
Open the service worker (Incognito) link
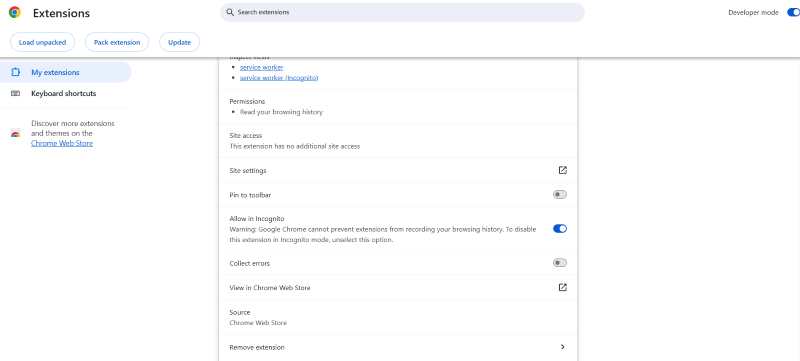pos(279,78)
